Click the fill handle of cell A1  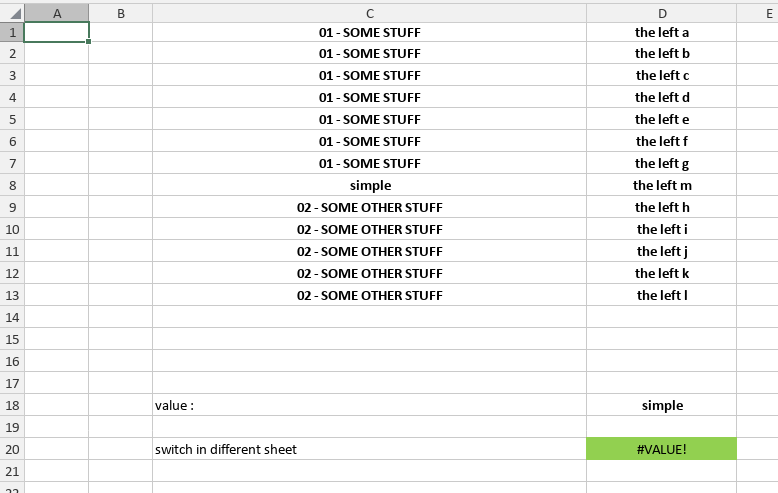(88, 42)
